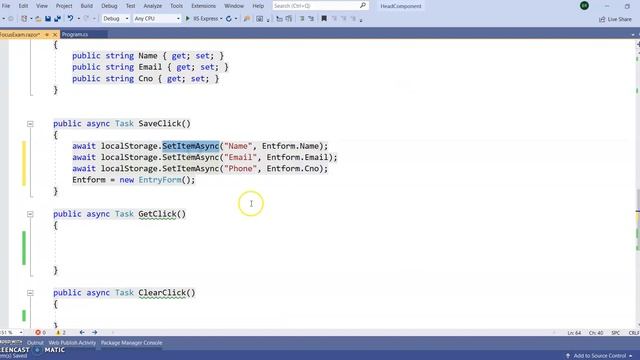The height and width of the screenshot is (360, 640).
Task: Click the HeadComponent solution name
Action: (401, 6)
